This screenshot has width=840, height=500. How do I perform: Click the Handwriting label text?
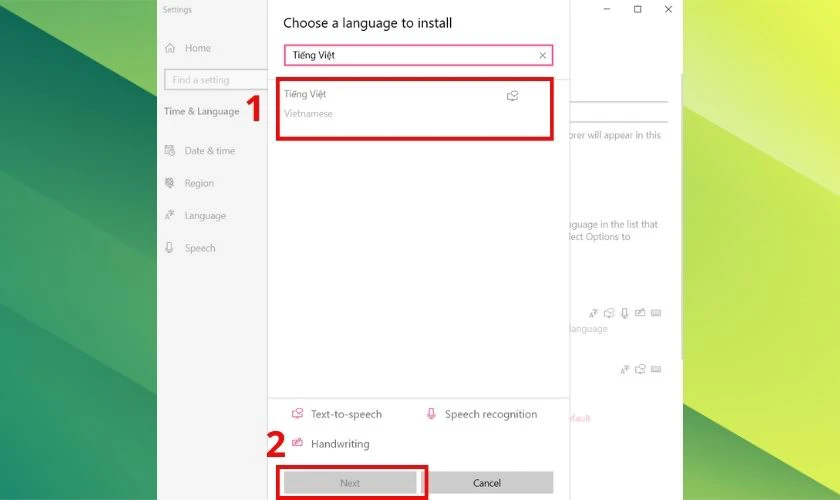pos(340,444)
